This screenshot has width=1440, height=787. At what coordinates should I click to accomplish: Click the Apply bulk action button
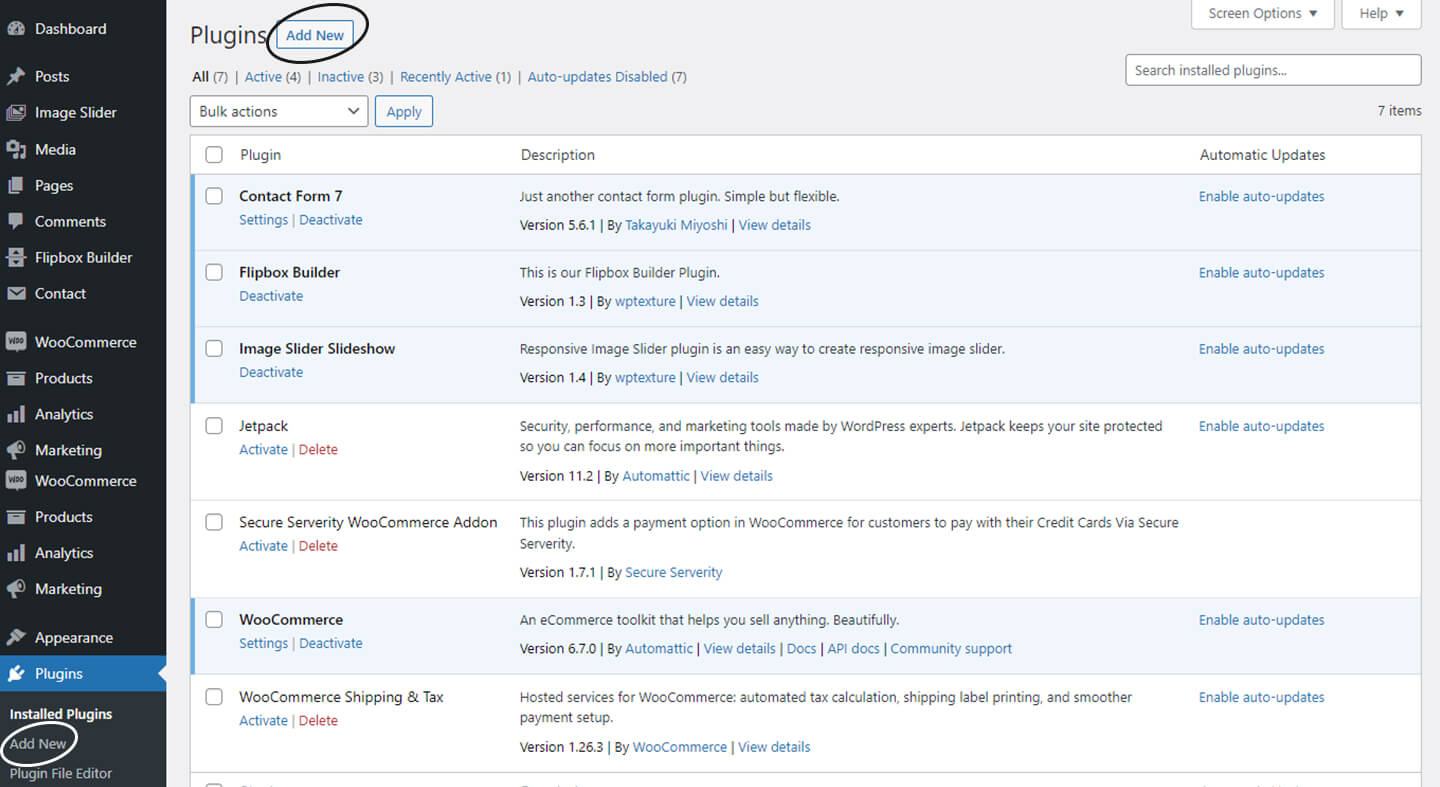tap(404, 111)
